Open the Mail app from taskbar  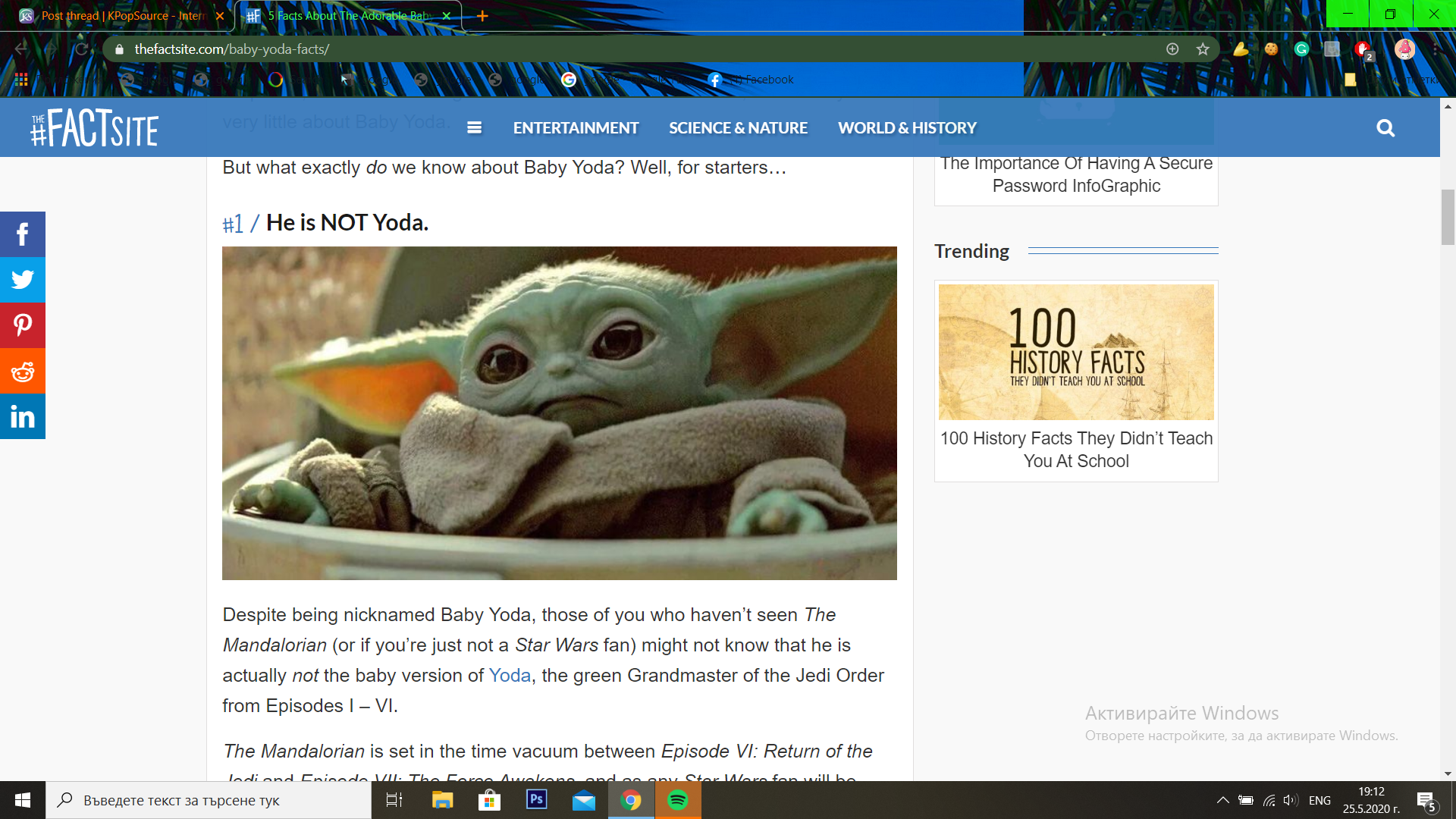584,800
